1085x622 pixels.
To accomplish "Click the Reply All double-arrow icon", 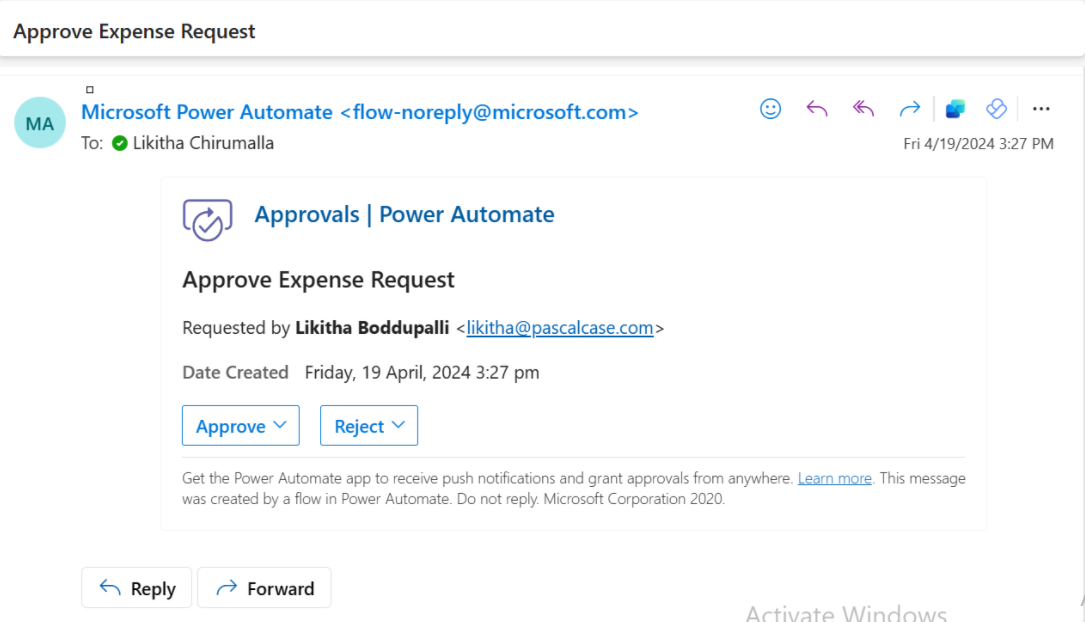I will (863, 109).
